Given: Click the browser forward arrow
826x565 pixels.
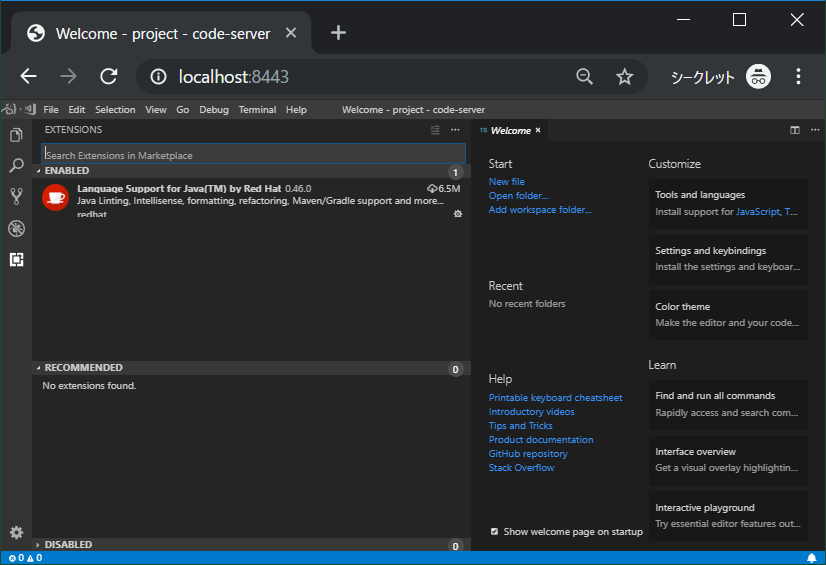Looking at the screenshot, I should 68,77.
